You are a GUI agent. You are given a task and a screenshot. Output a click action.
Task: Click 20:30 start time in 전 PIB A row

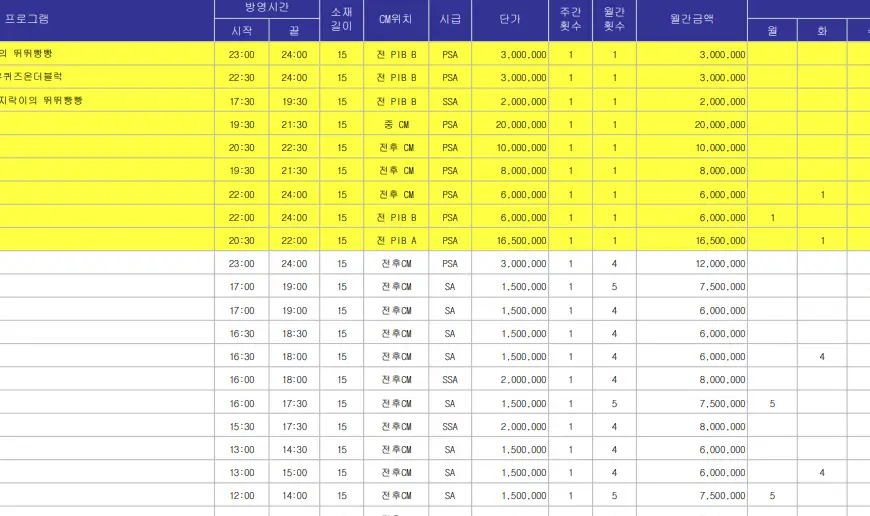point(241,240)
